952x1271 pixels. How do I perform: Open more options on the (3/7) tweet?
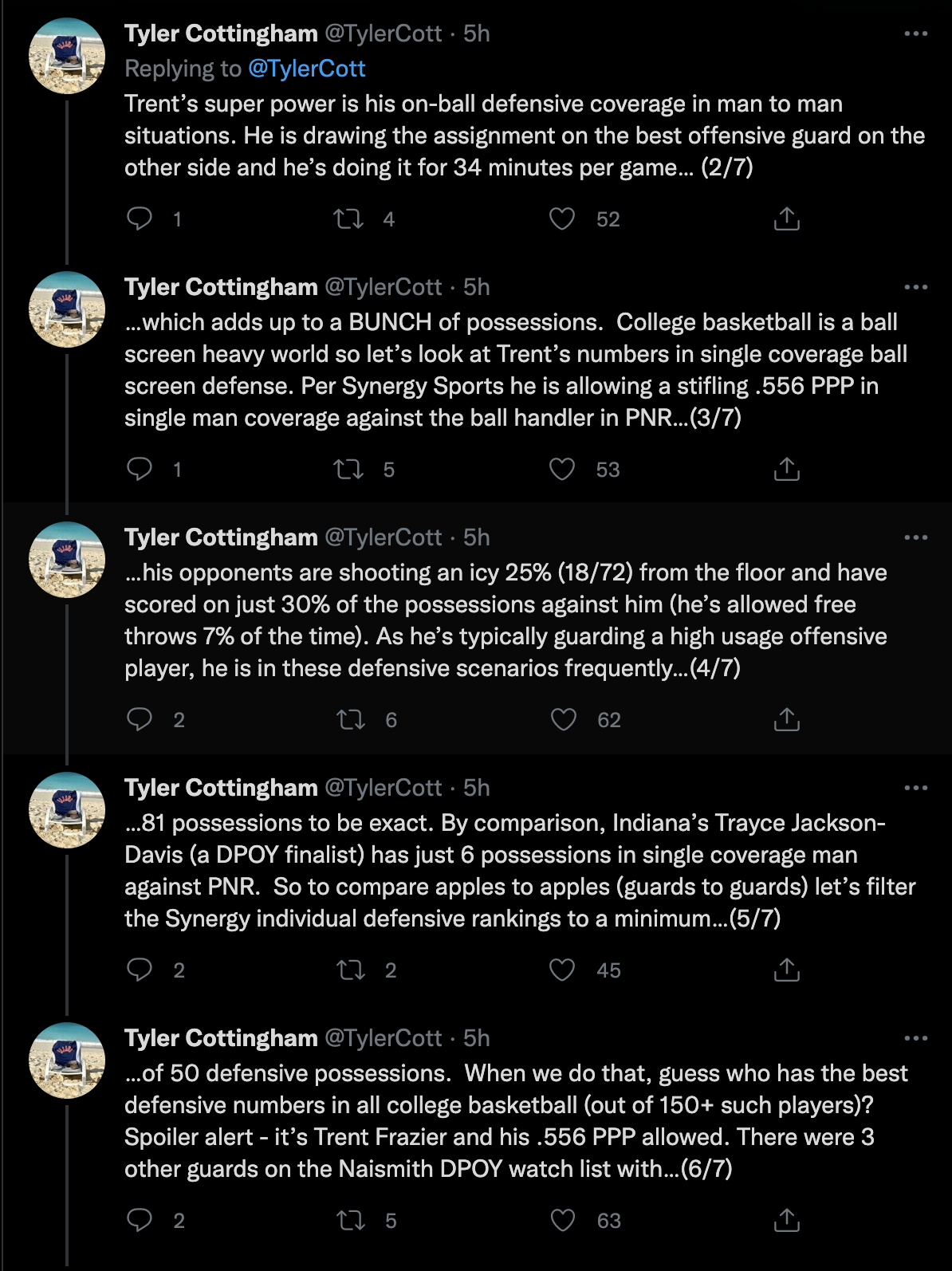pyautogui.click(x=915, y=287)
